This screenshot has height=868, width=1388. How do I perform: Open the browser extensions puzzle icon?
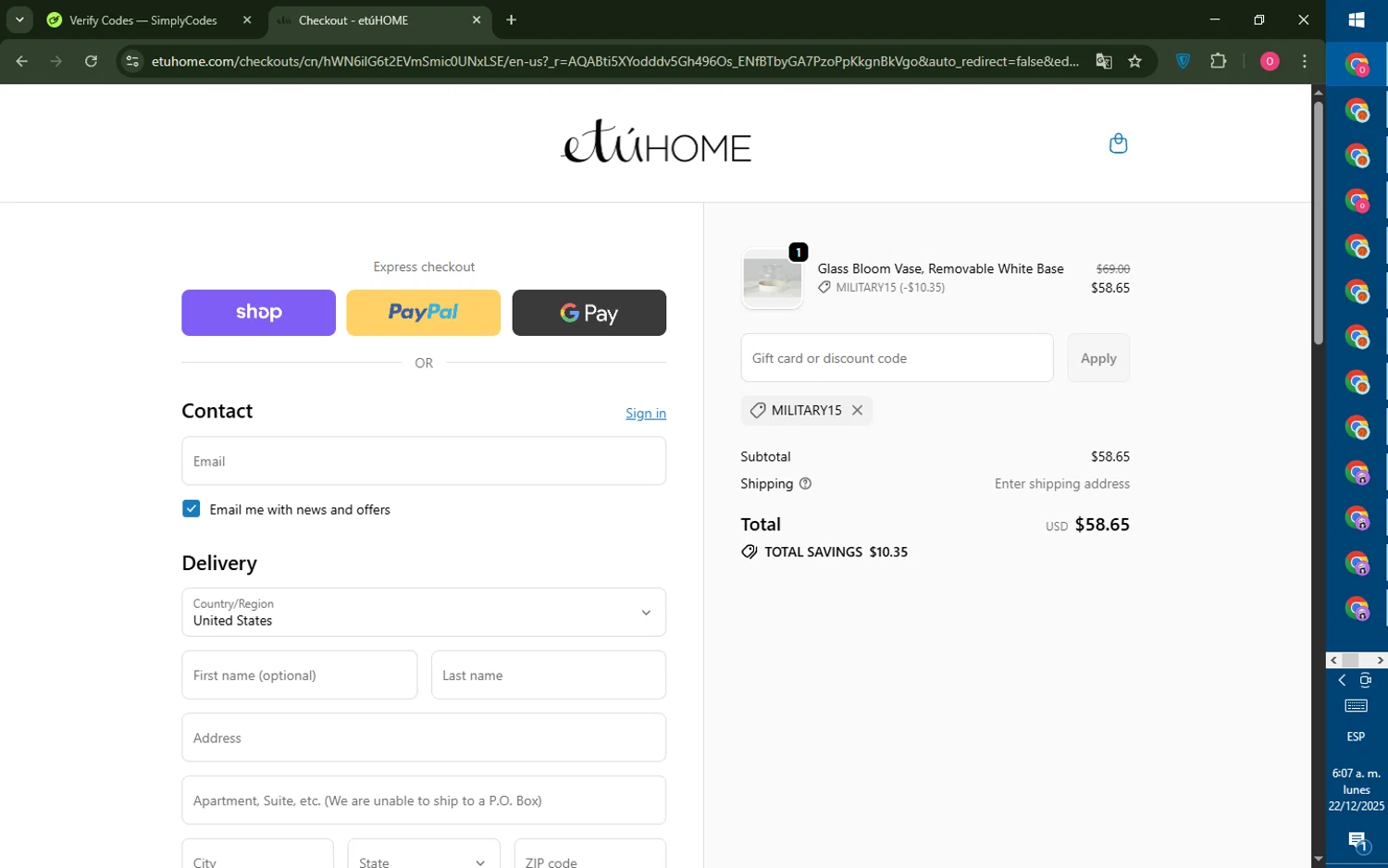(1219, 61)
